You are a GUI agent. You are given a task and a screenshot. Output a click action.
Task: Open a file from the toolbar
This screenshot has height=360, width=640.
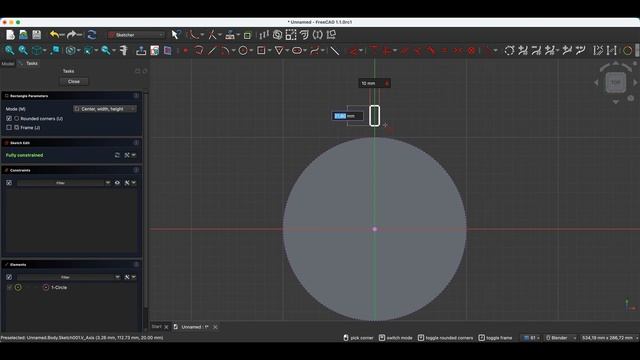point(23,35)
